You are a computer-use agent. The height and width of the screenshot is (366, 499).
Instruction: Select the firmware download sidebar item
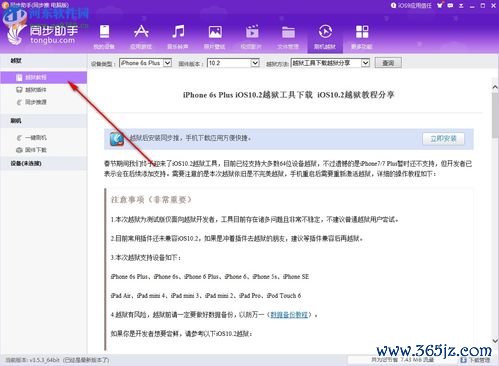click(36, 150)
